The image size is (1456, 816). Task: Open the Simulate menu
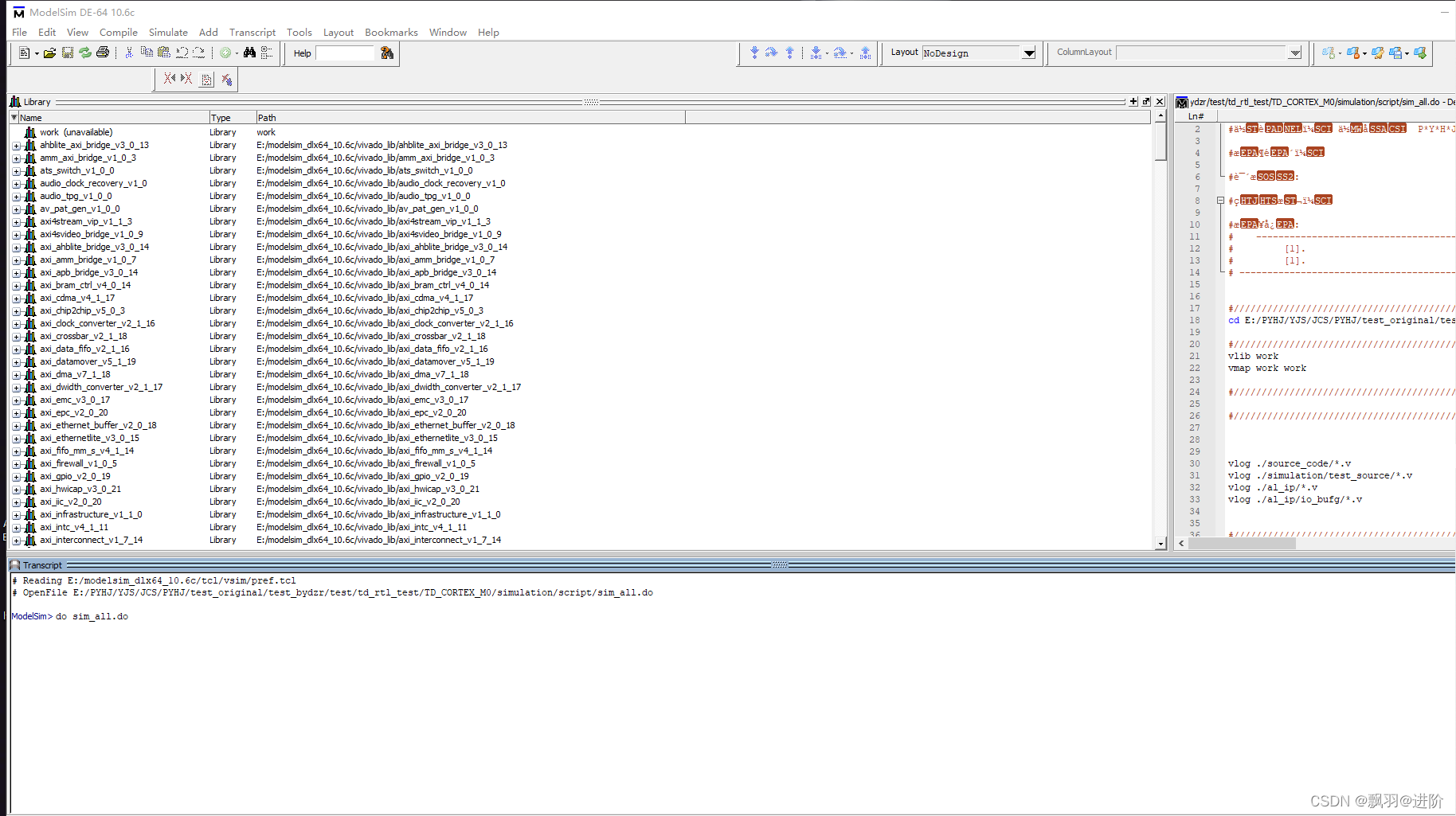click(168, 33)
